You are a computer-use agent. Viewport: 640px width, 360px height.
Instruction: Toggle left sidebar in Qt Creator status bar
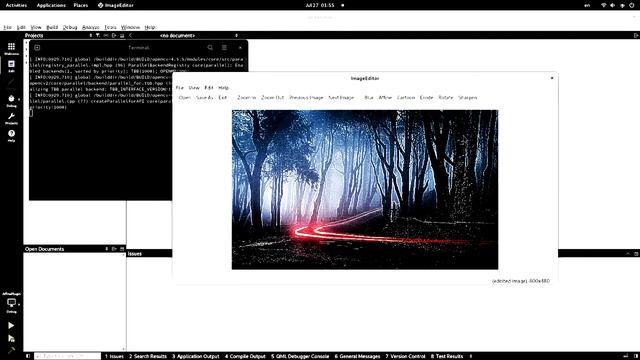click(28, 356)
